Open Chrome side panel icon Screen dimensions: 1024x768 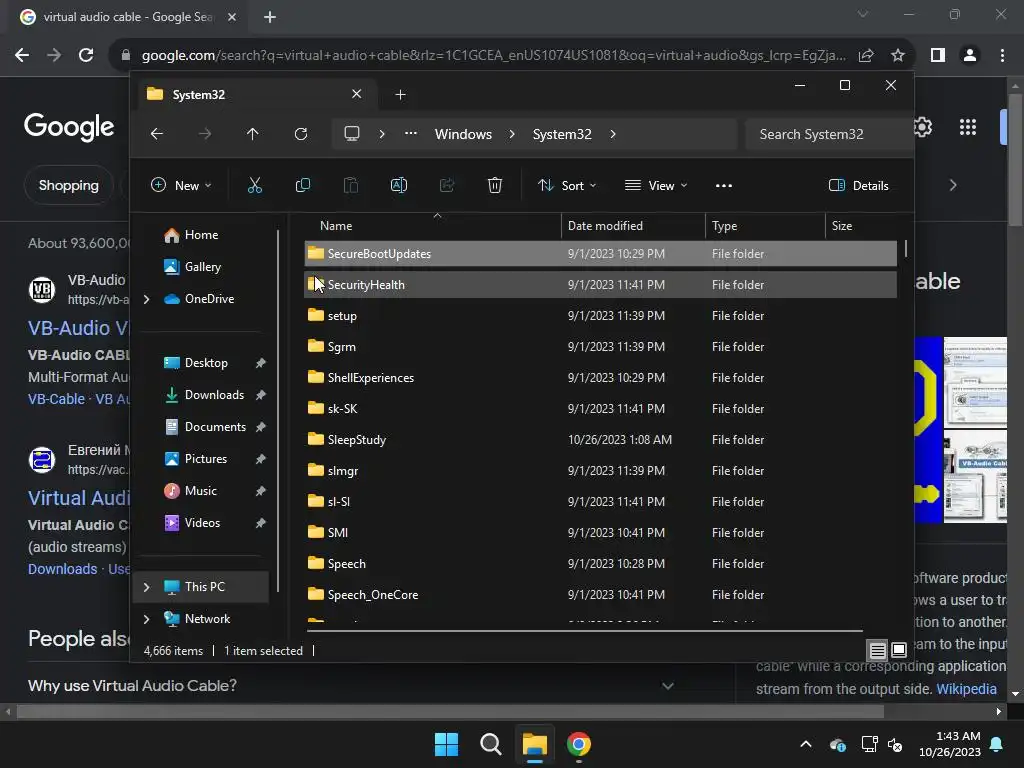(938, 55)
